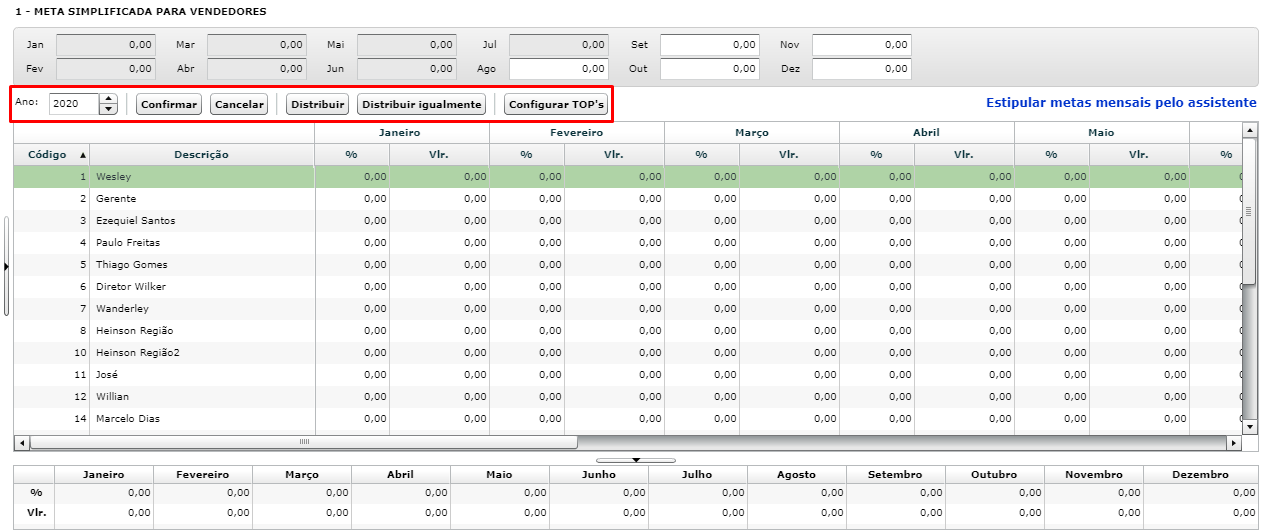
Task: Click the Confirmar button
Action: click(x=169, y=104)
